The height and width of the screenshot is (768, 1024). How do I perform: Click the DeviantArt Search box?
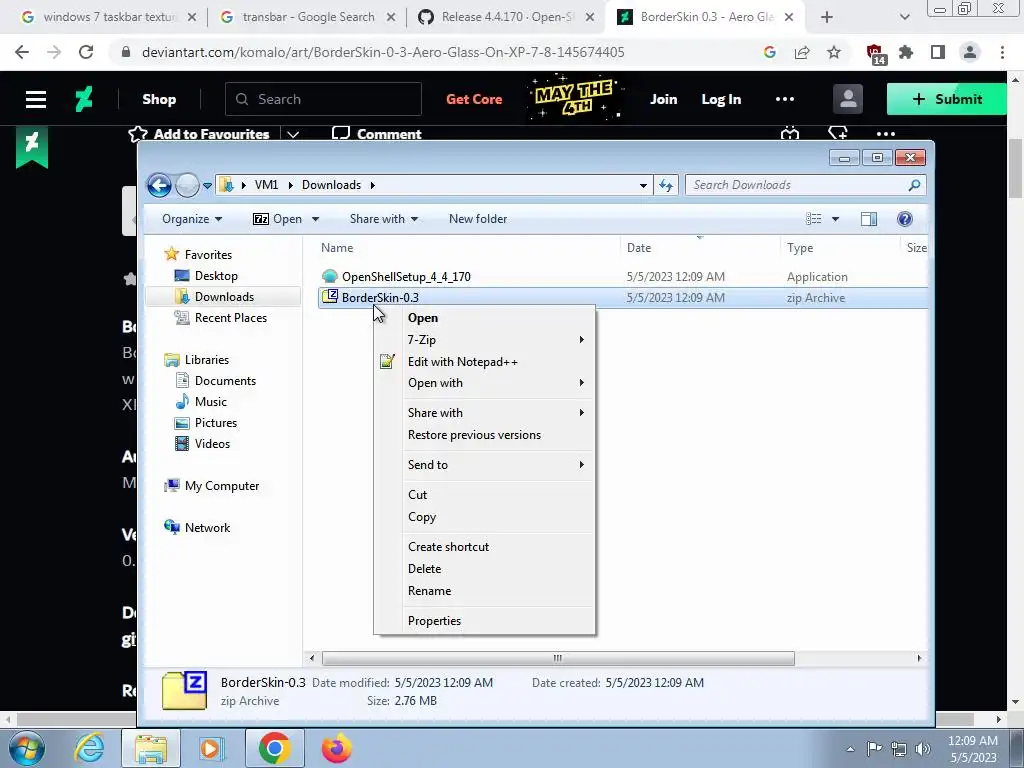click(323, 99)
